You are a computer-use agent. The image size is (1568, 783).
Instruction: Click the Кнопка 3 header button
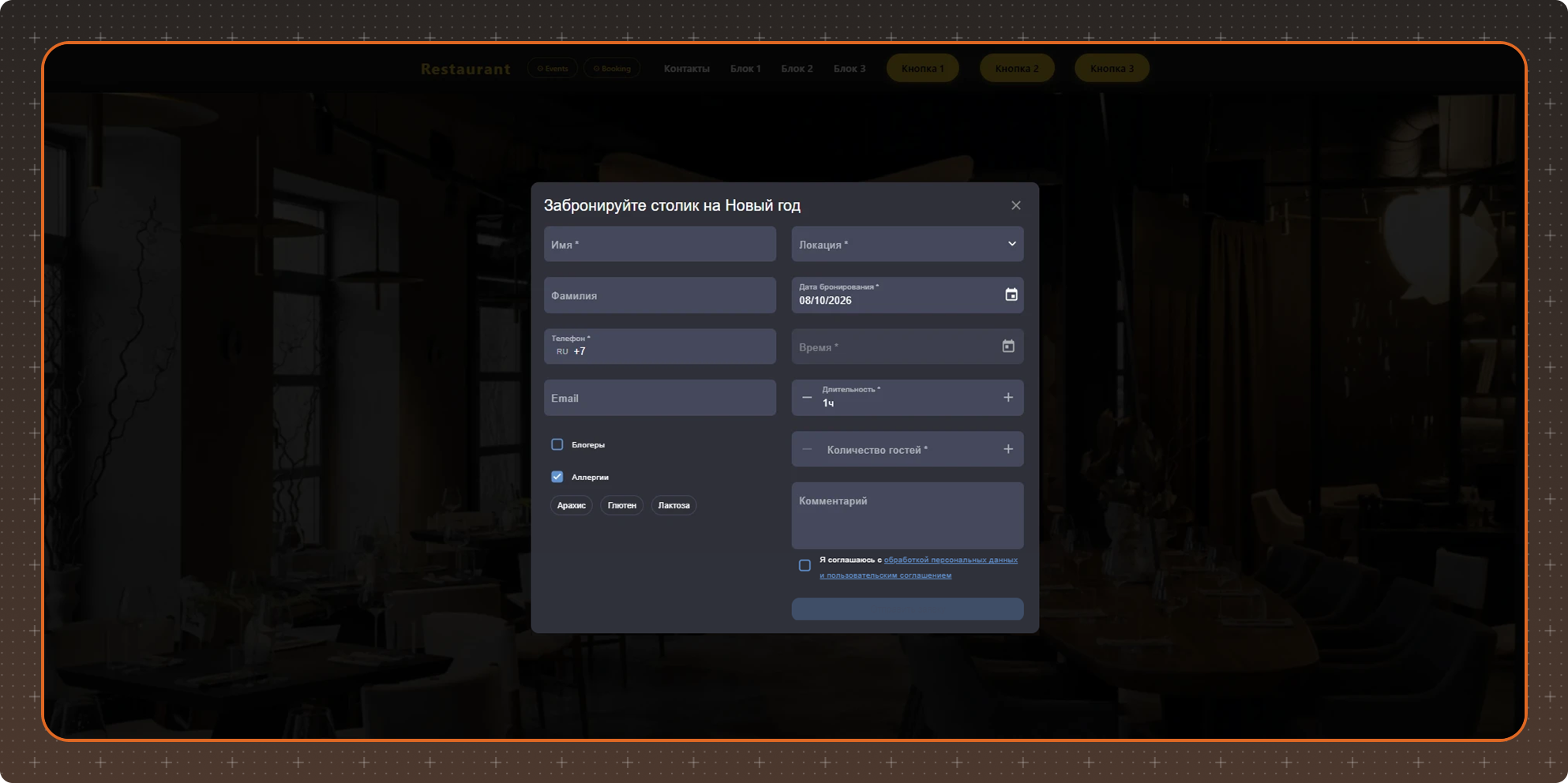[x=1112, y=69]
